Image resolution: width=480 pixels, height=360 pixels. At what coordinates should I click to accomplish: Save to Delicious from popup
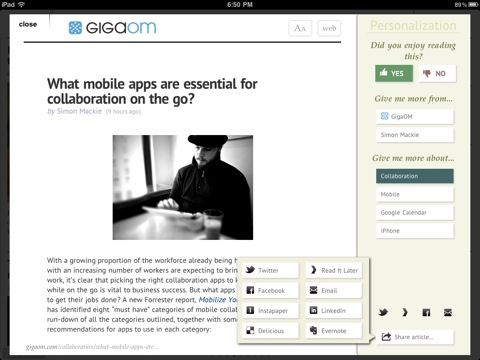[x=270, y=331]
